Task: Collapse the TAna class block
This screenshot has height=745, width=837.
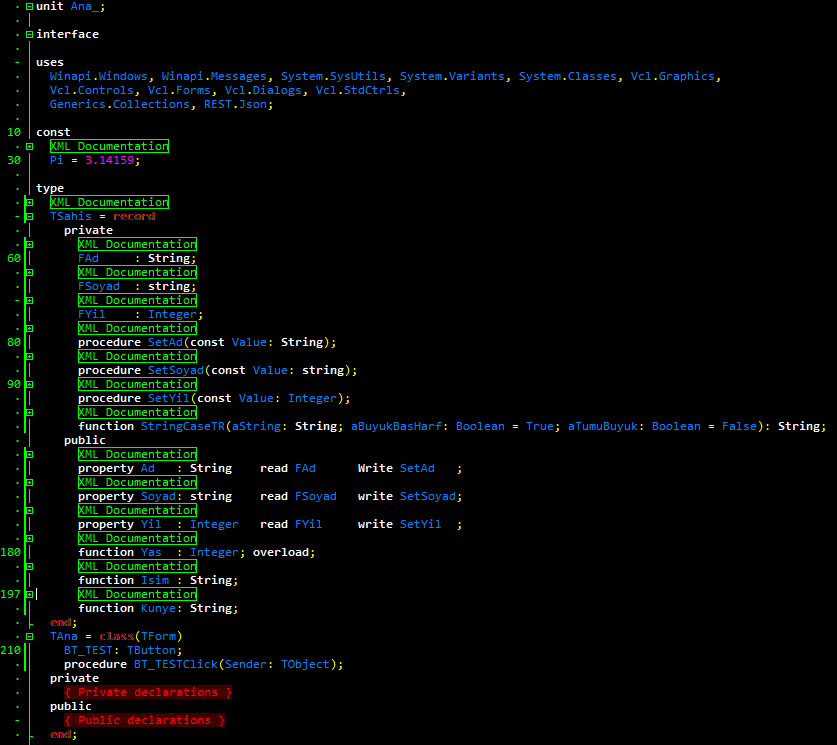Action: (30, 636)
